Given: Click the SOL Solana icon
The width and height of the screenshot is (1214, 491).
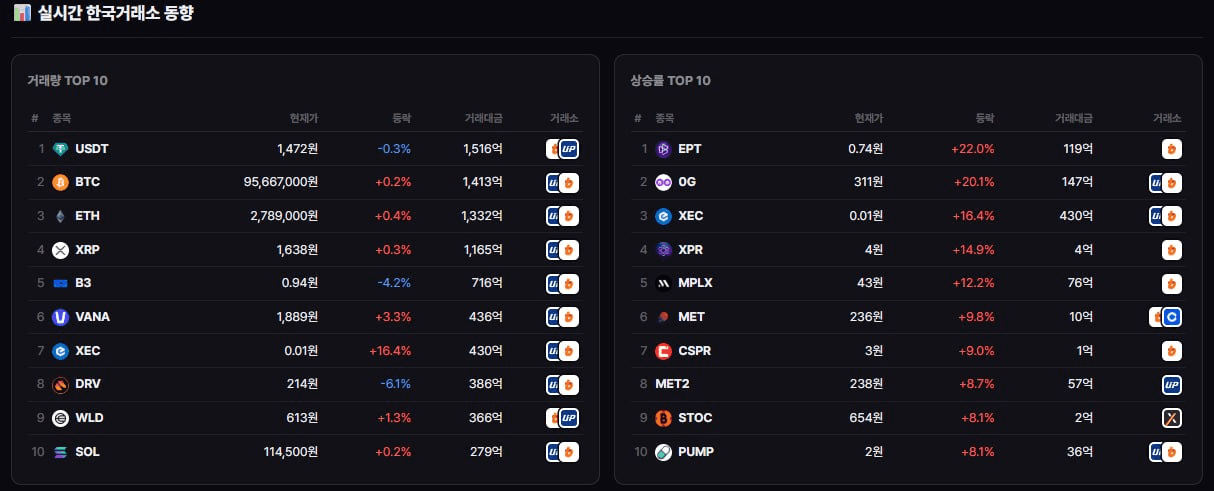Looking at the screenshot, I should click(60, 452).
